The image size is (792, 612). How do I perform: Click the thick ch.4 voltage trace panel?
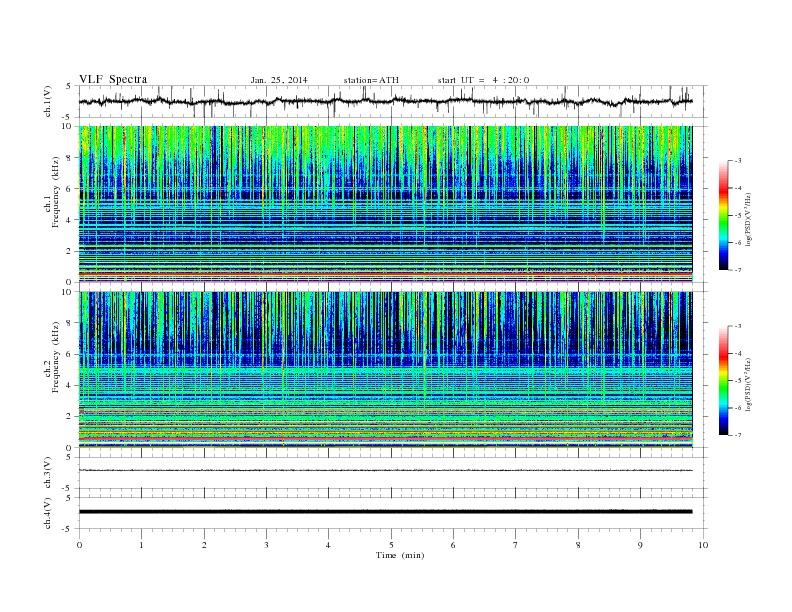coord(393,513)
